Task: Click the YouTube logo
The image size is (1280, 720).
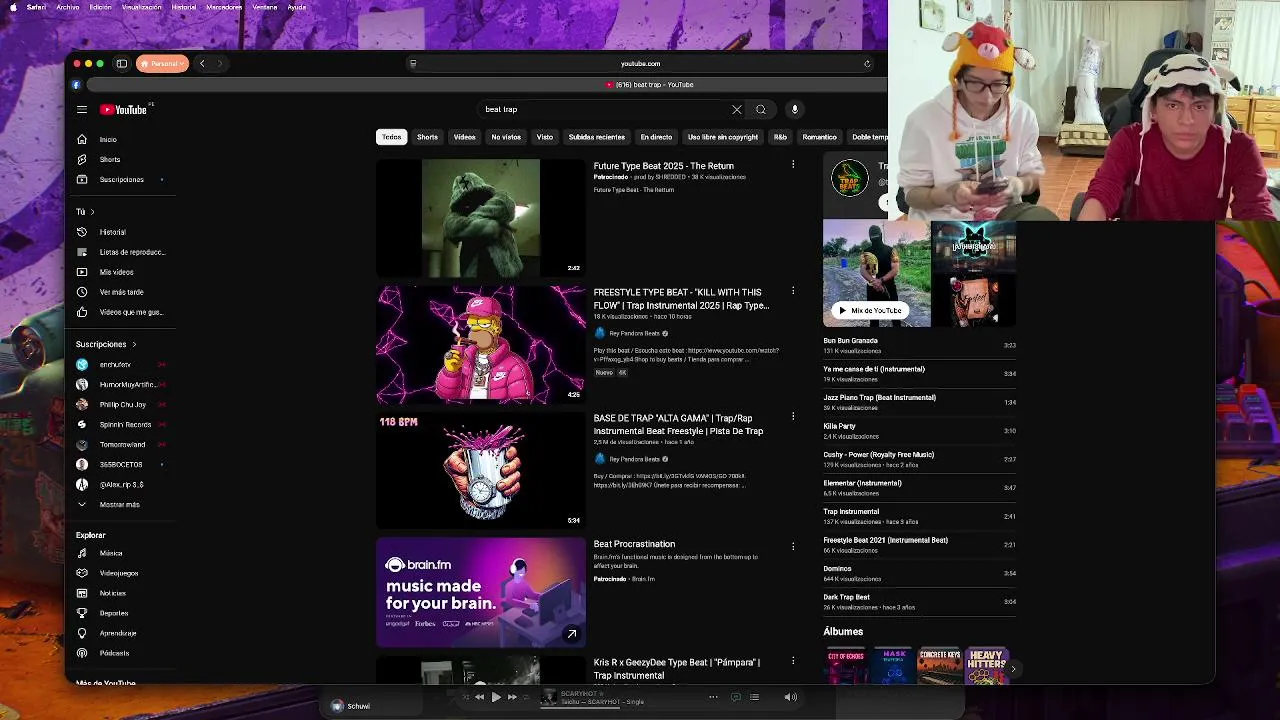Action: [124, 110]
